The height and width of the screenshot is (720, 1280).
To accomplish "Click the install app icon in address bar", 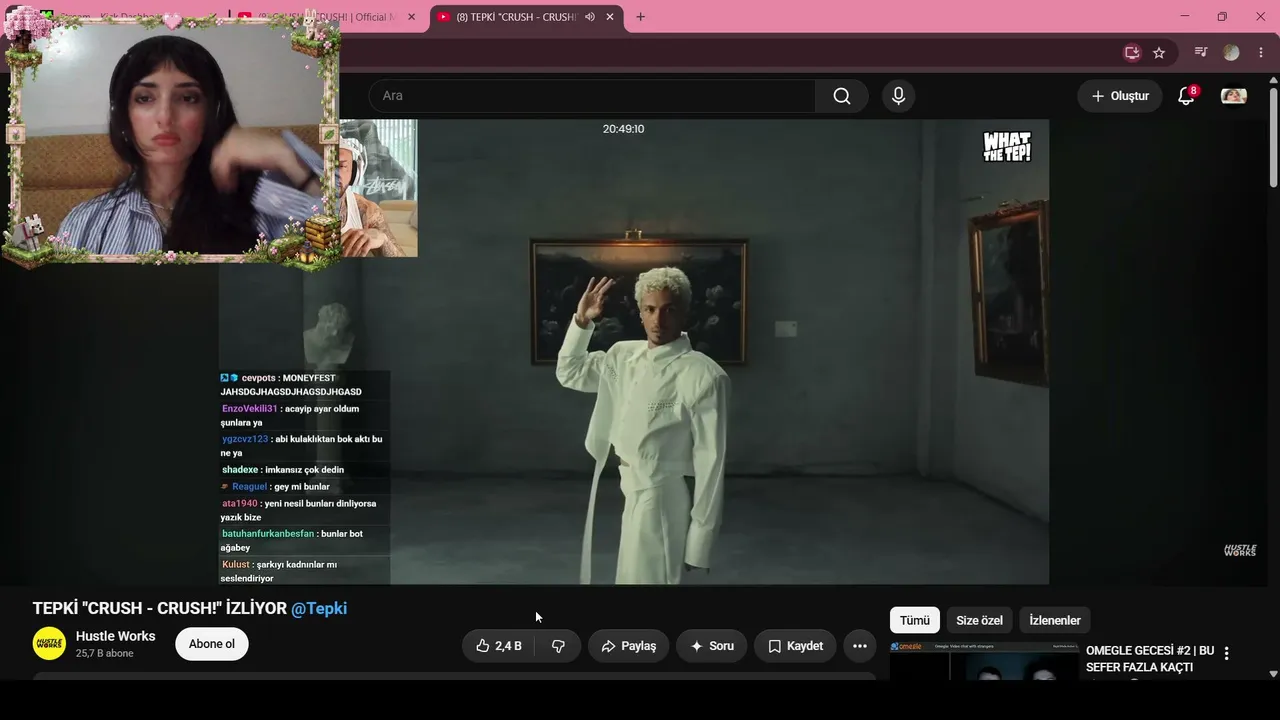I will [x=1132, y=53].
